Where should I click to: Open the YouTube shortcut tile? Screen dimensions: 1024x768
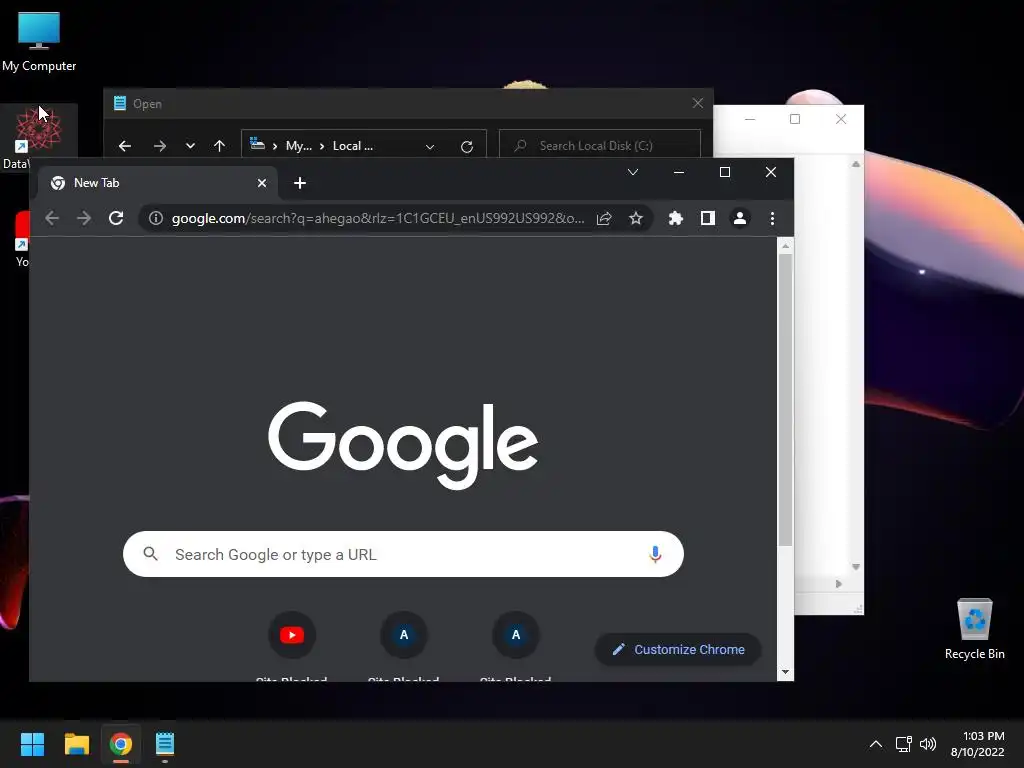pyautogui.click(x=292, y=635)
